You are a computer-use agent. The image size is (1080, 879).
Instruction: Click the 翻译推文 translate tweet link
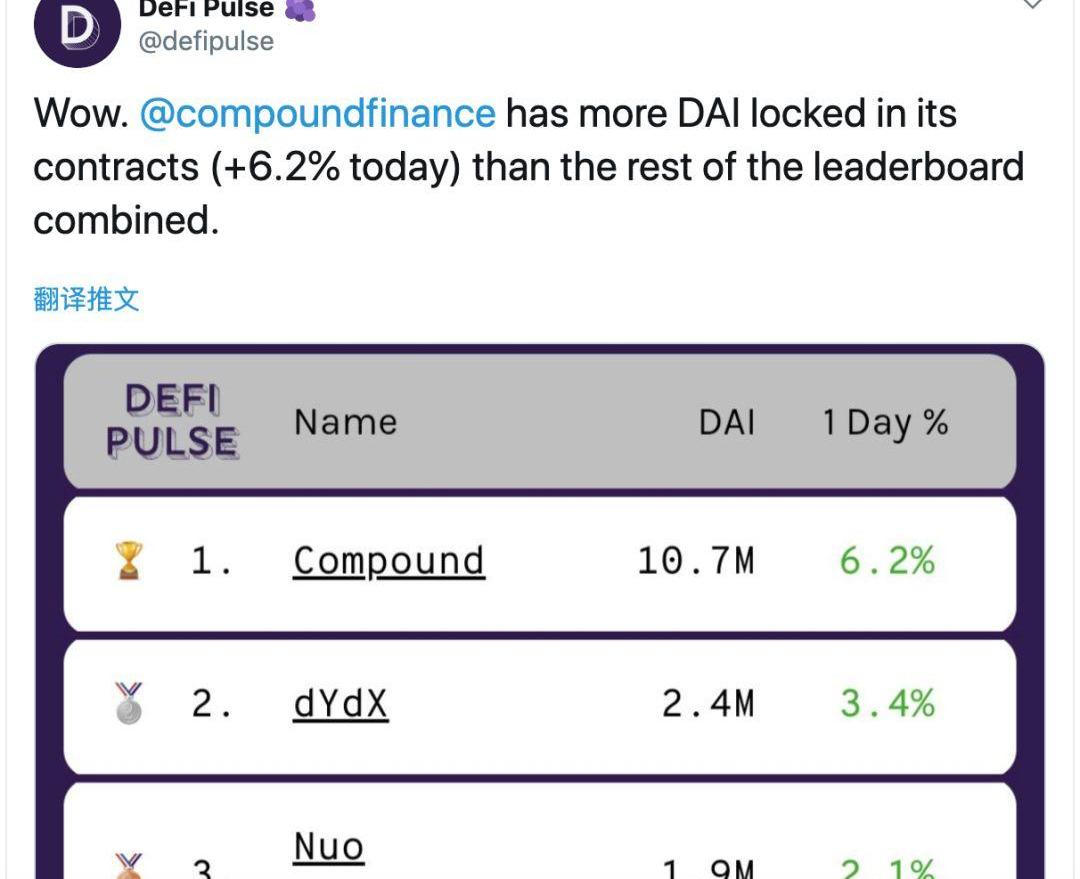click(x=87, y=298)
